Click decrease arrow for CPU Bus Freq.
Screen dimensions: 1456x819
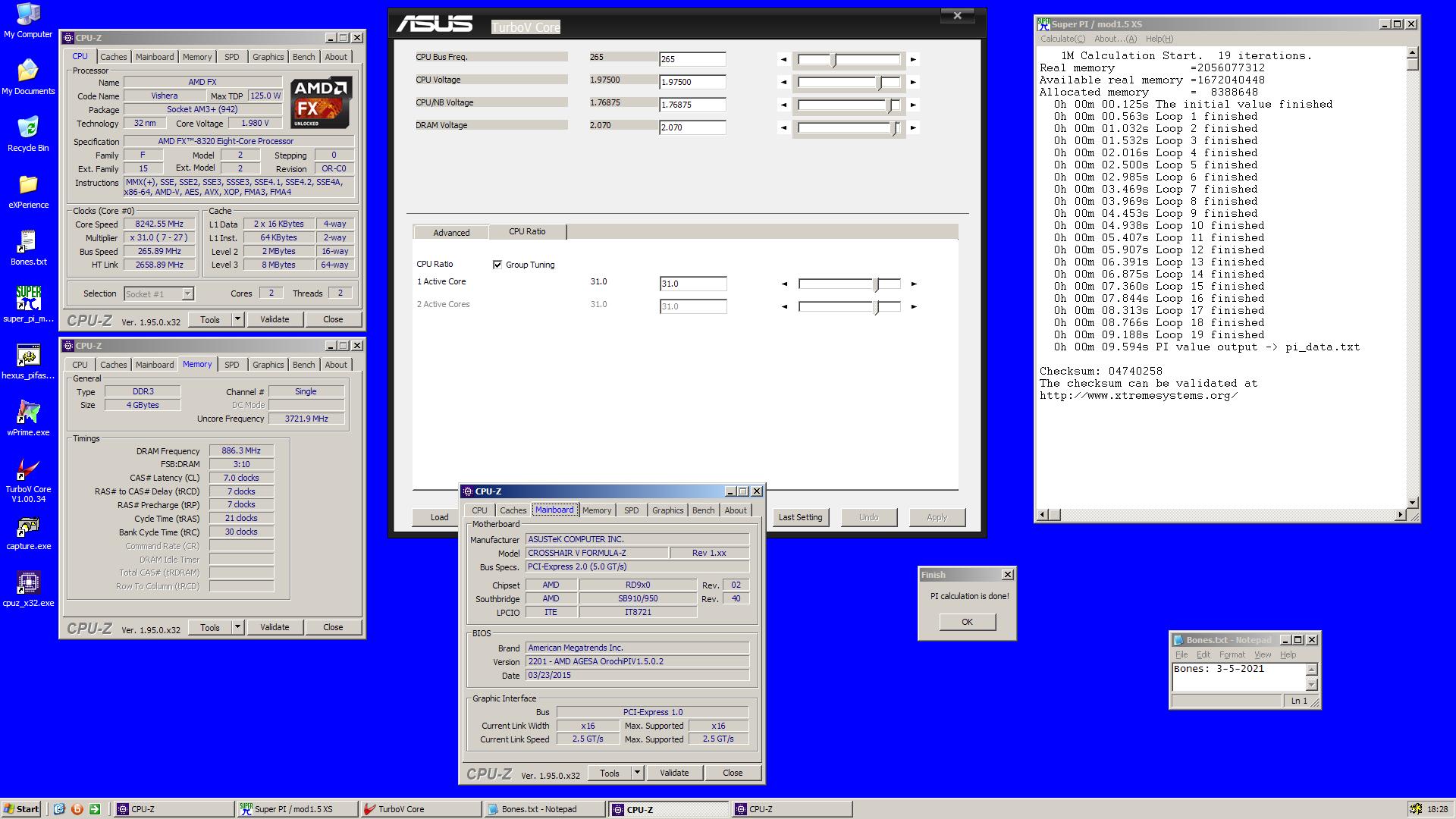tap(784, 59)
